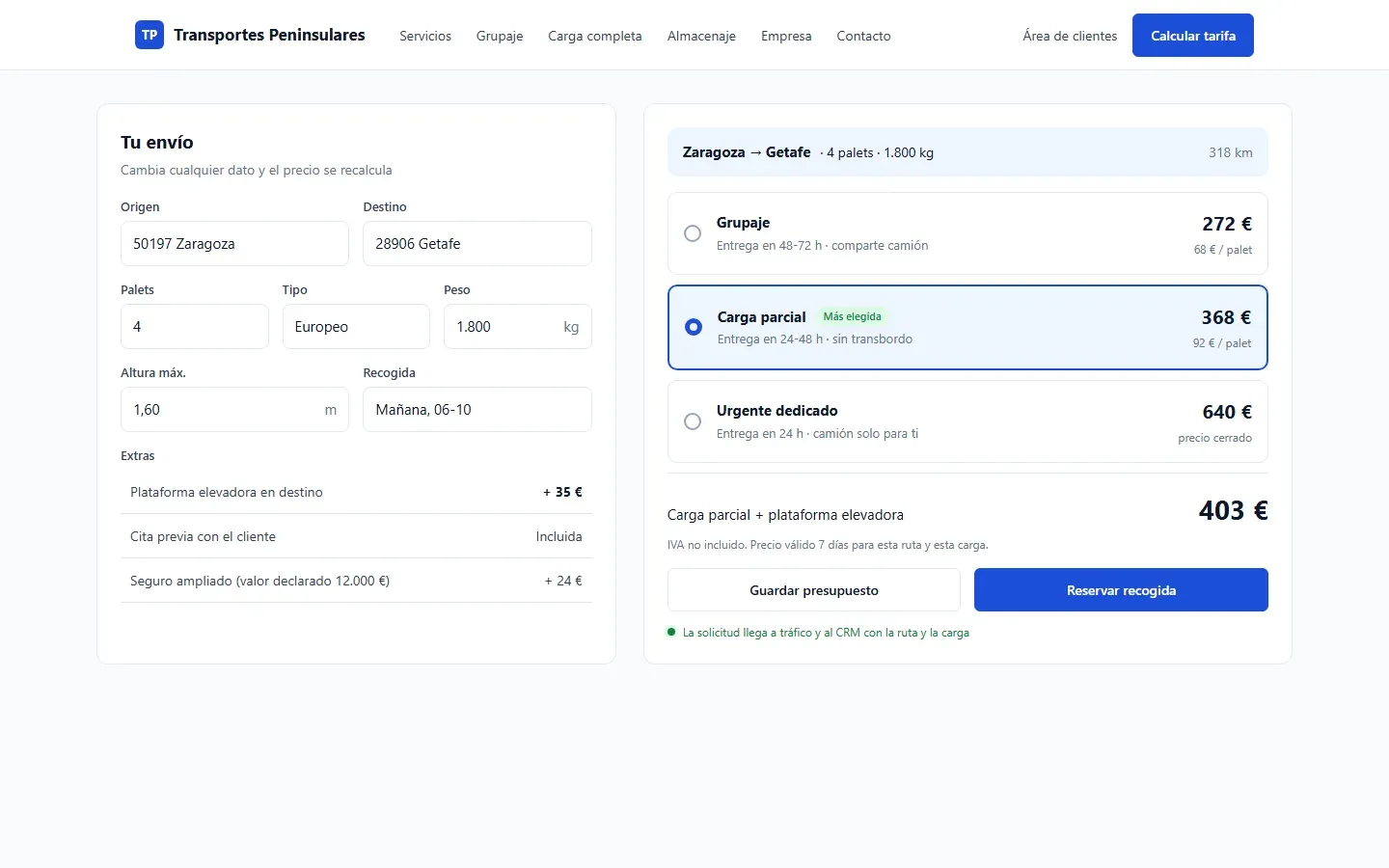This screenshot has height=868, width=1389.
Task: Toggle the Plataforma elevadora en destino extra
Action: click(356, 492)
